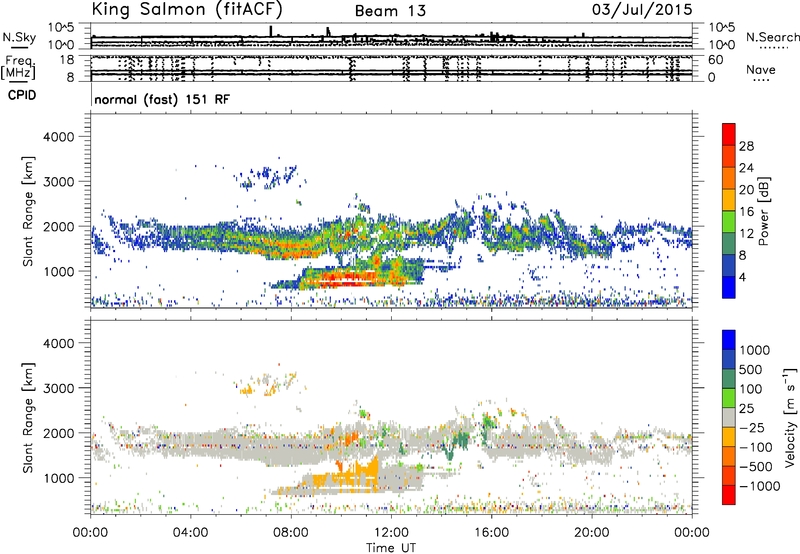Viewport: 800px width, 554px height.
Task: Click the 'normal (fast) 151 RF' text
Action: (x=162, y=99)
